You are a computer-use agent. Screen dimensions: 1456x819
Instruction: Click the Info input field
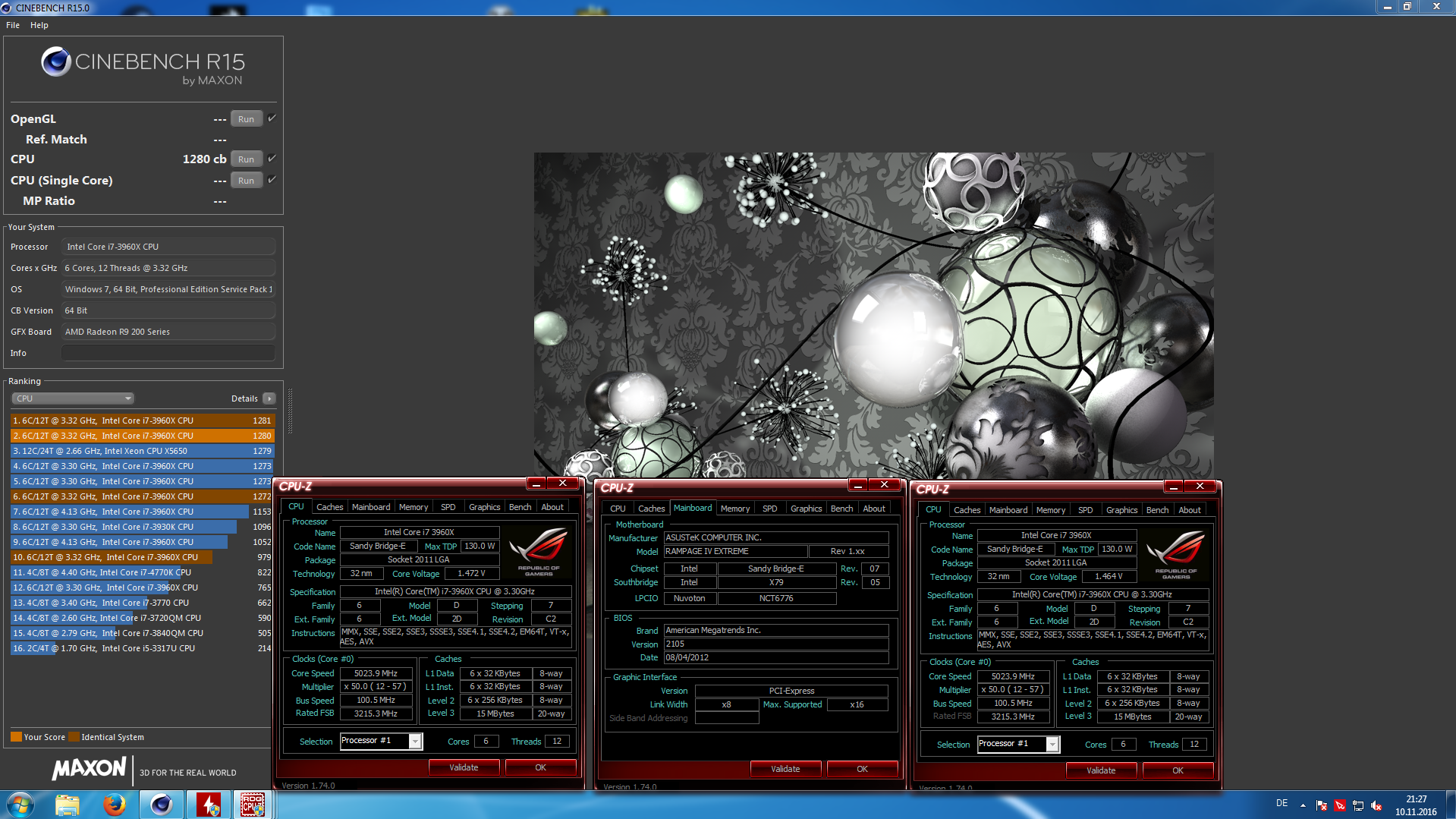point(168,353)
